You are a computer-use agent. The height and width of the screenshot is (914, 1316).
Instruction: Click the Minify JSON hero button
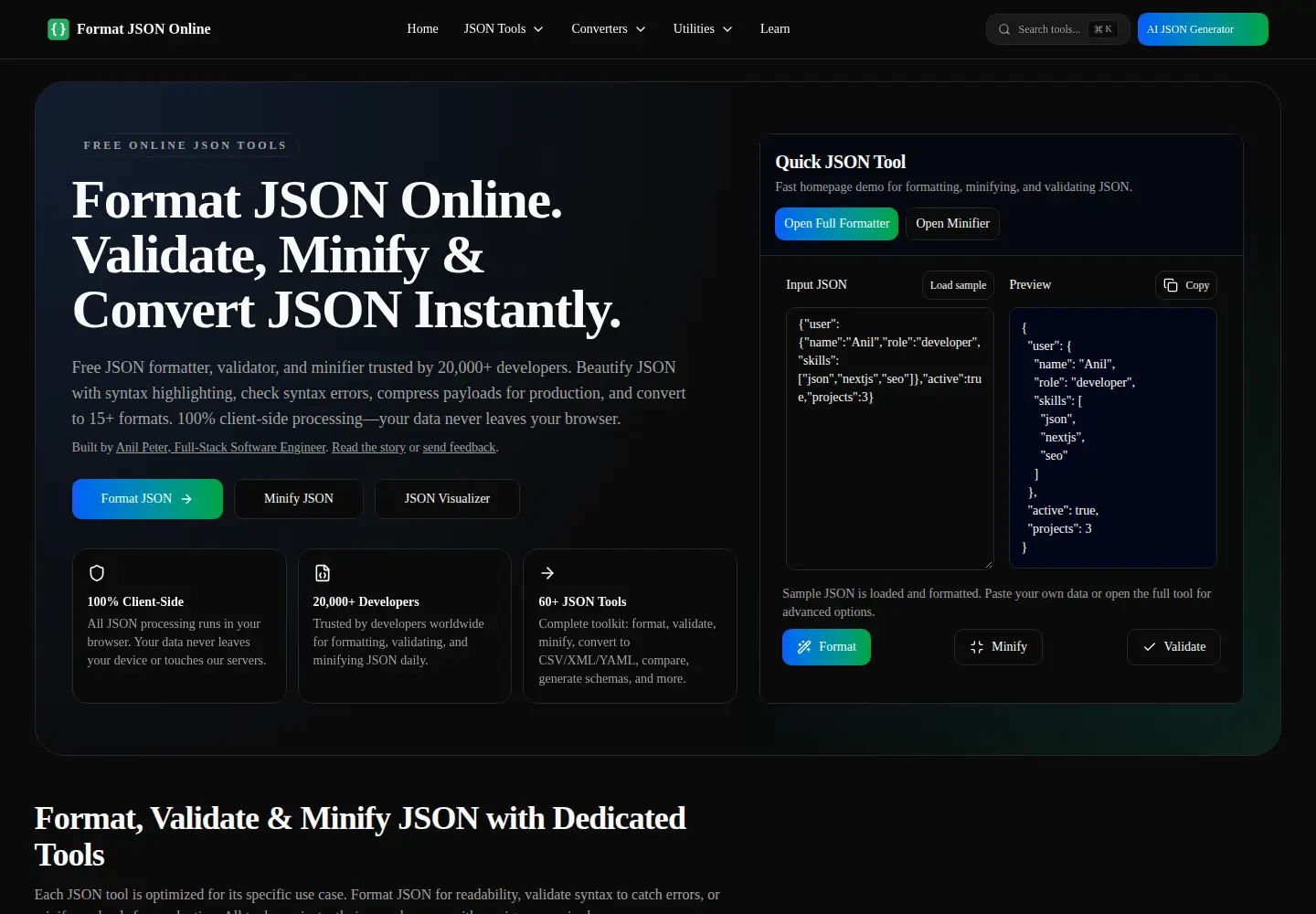(x=299, y=499)
